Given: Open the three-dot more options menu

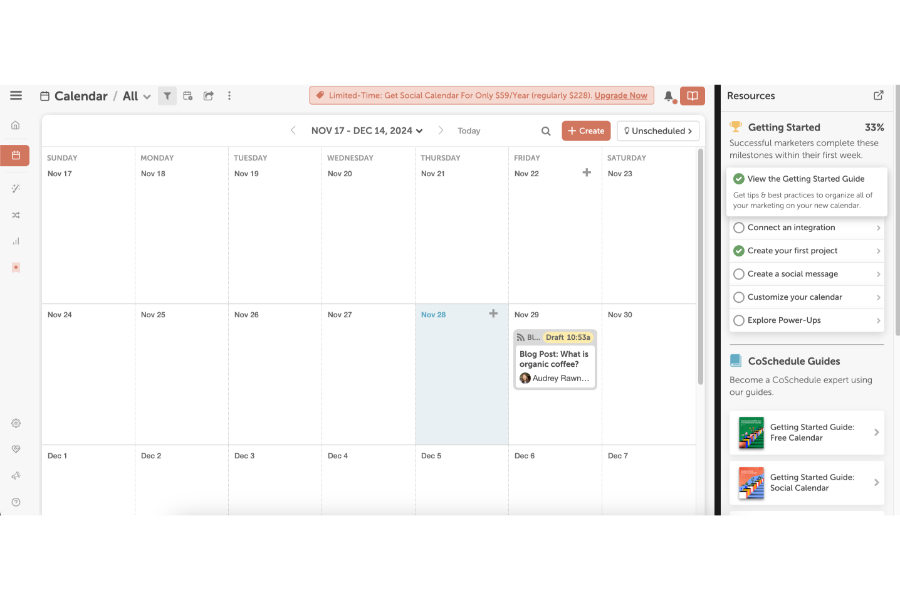Looking at the screenshot, I should click(229, 96).
